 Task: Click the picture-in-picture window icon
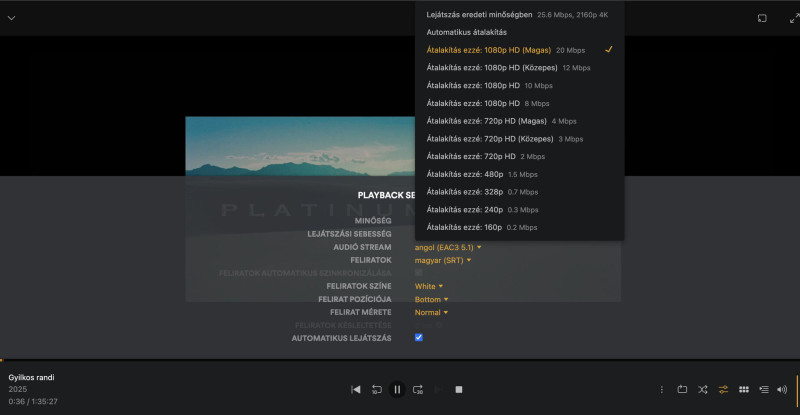762,18
